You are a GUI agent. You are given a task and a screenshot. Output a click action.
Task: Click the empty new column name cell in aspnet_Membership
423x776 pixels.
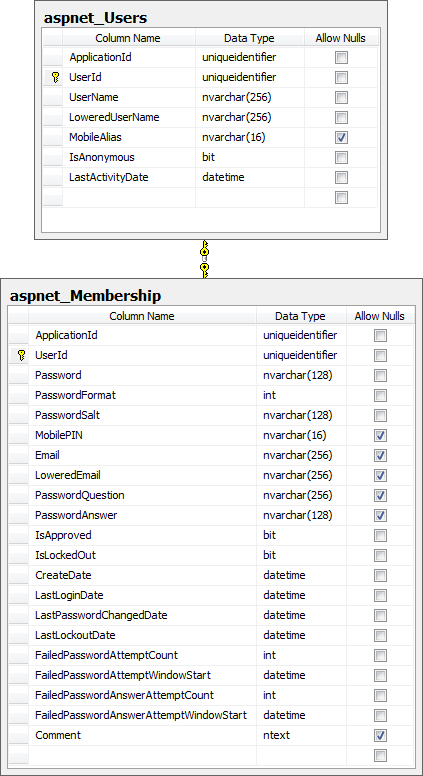142,755
